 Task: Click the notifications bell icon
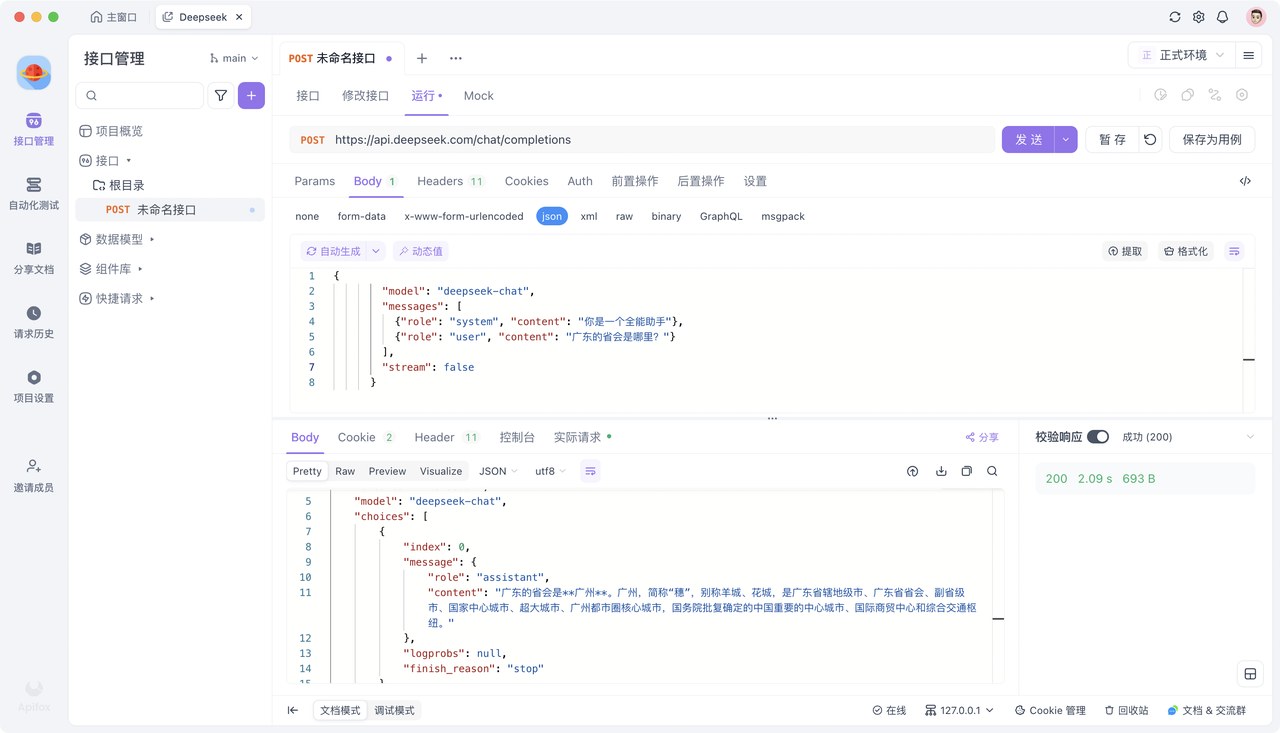point(1222,17)
